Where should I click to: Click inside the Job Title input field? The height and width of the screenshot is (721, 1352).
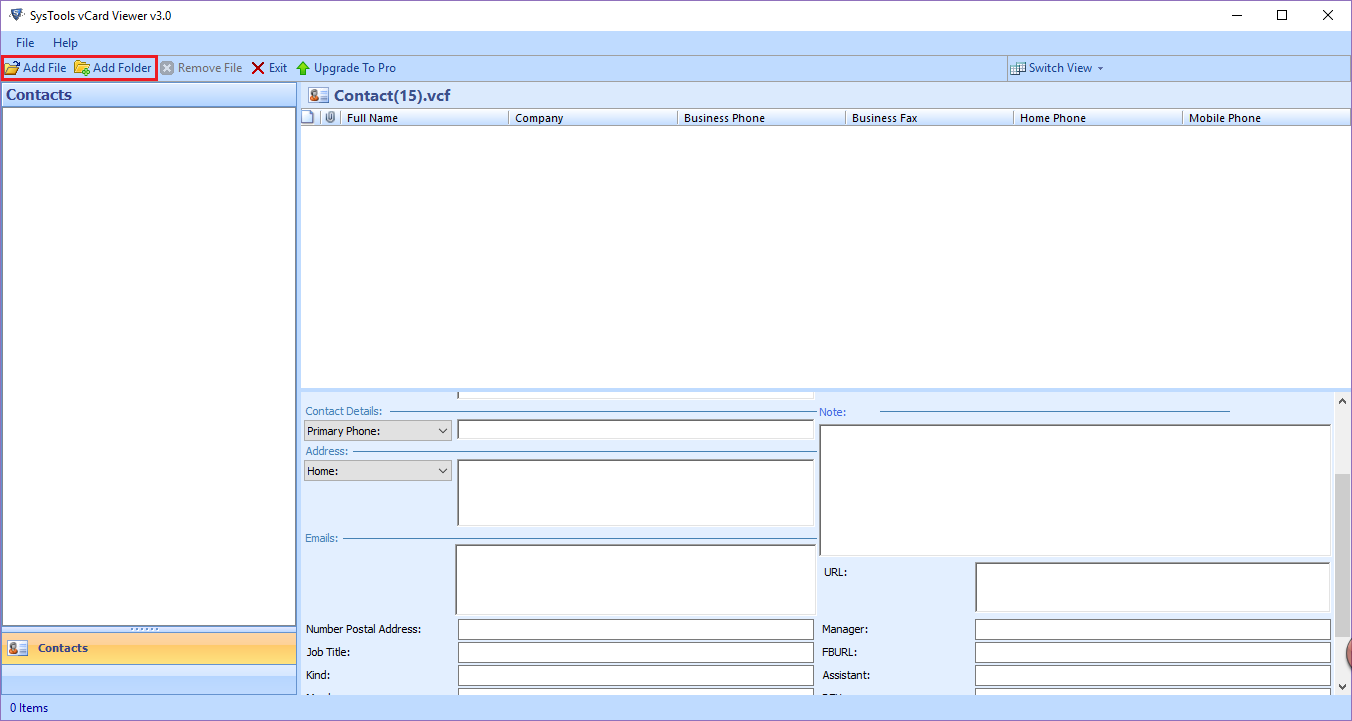tap(635, 651)
